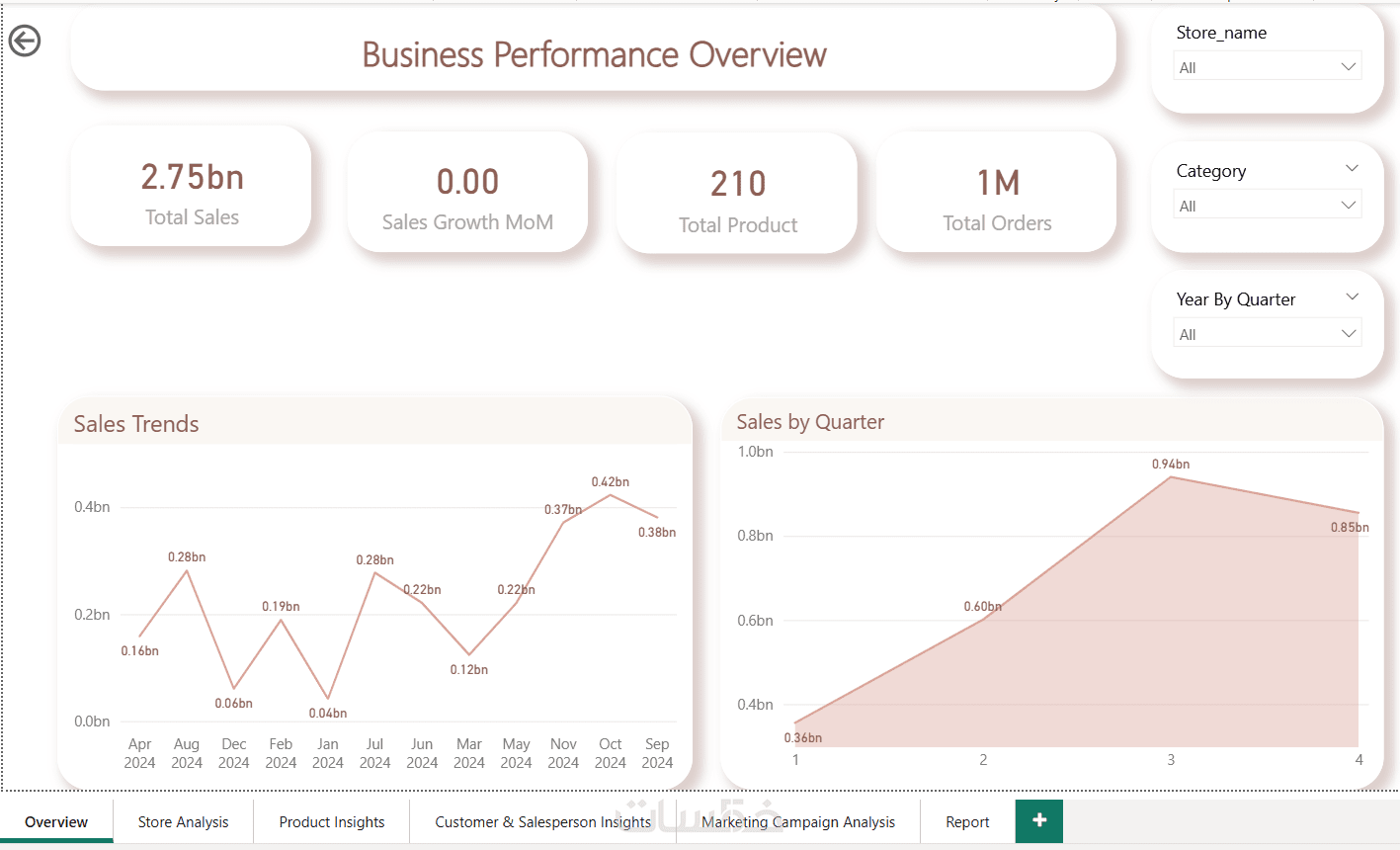The height and width of the screenshot is (850, 1400).
Task: Collapse the Year By Quarter header chevron
Action: [x=1352, y=297]
